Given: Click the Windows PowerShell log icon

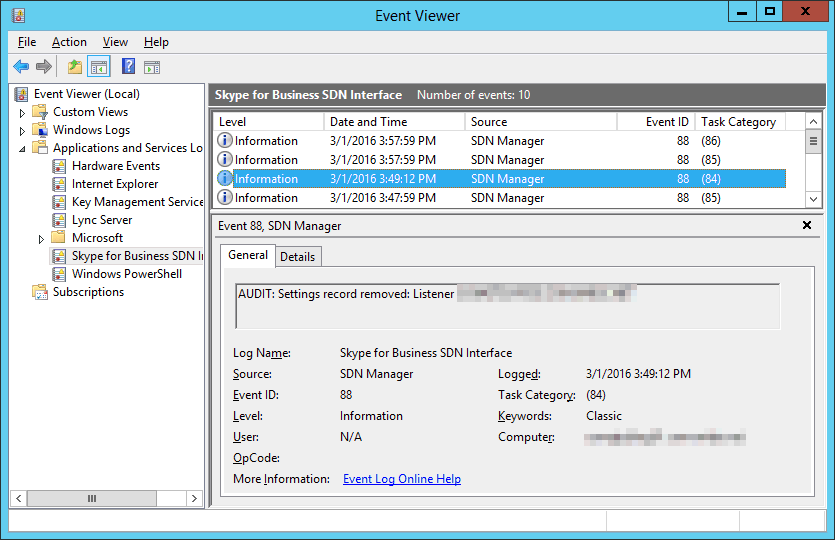Looking at the screenshot, I should (x=59, y=274).
